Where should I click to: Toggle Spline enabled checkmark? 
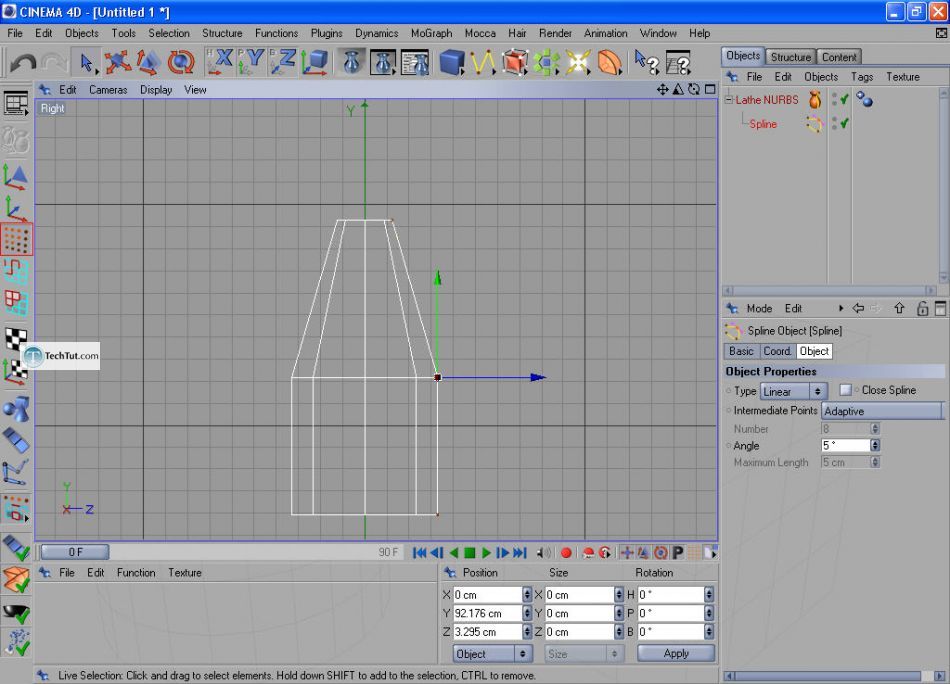tap(845, 123)
